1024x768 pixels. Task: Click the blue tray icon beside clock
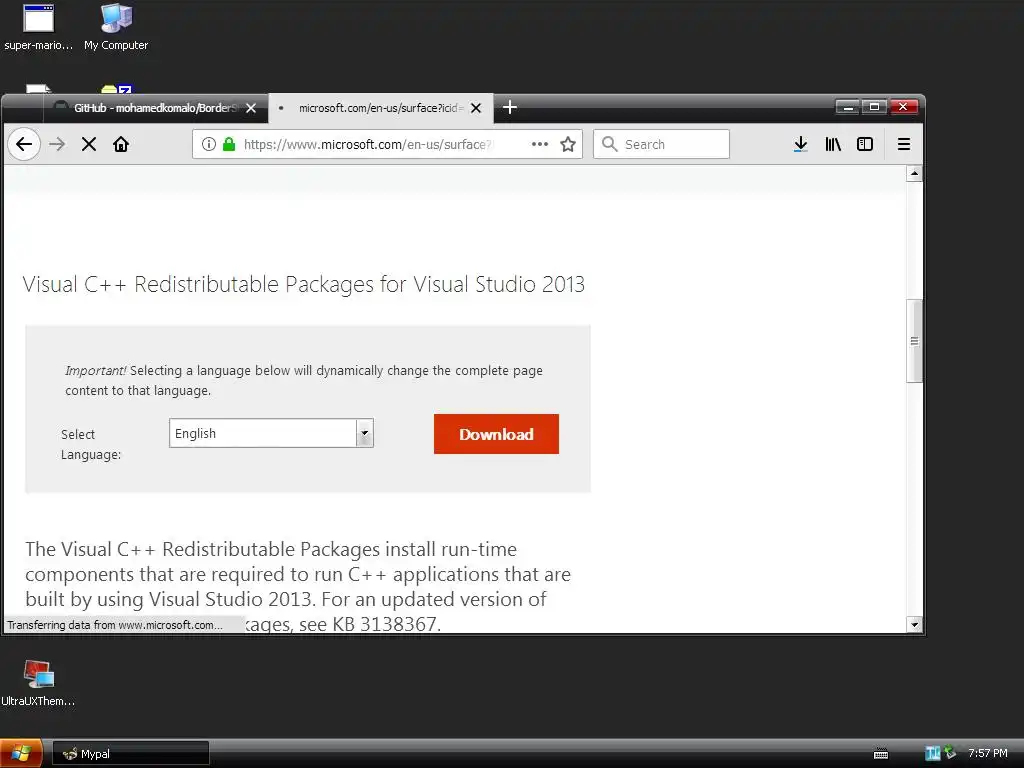click(x=932, y=754)
